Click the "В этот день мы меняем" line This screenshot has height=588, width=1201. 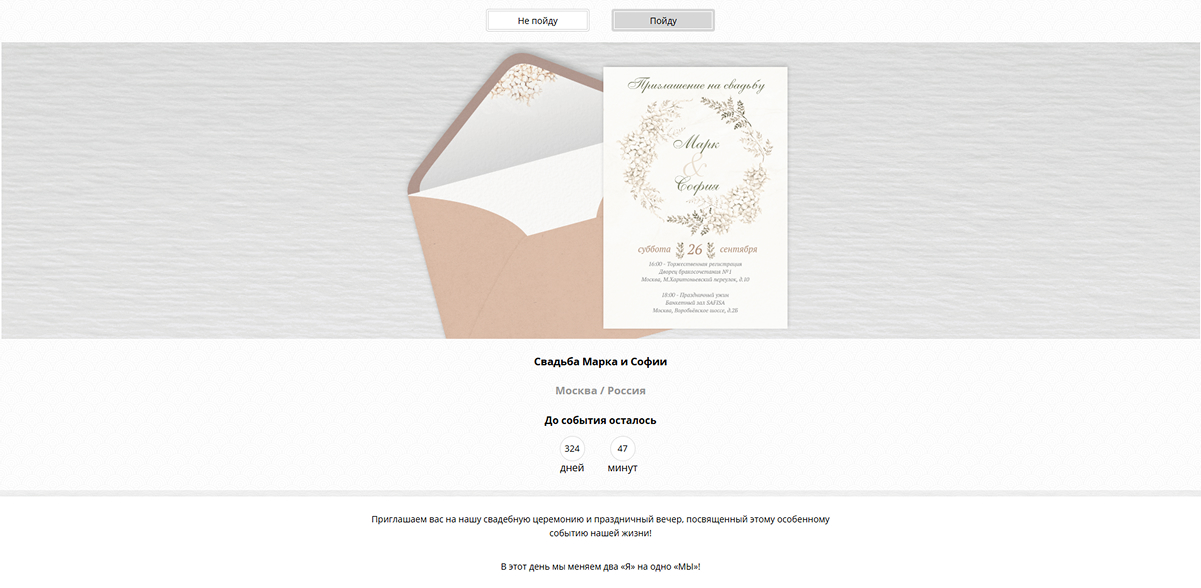click(600, 567)
